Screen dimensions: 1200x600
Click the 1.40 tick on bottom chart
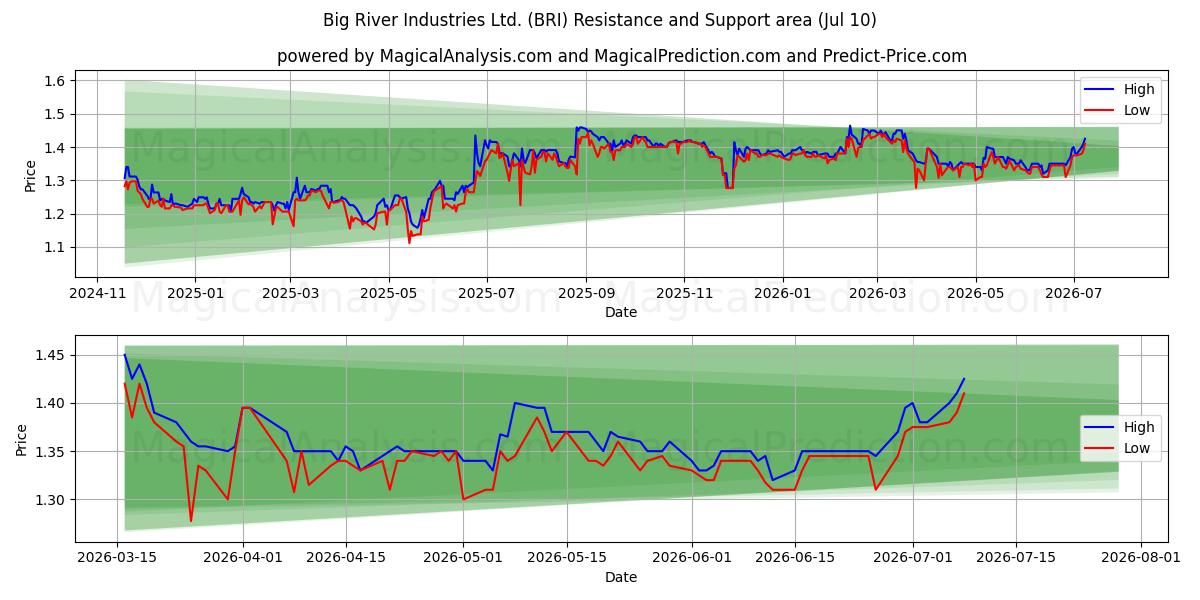point(52,403)
